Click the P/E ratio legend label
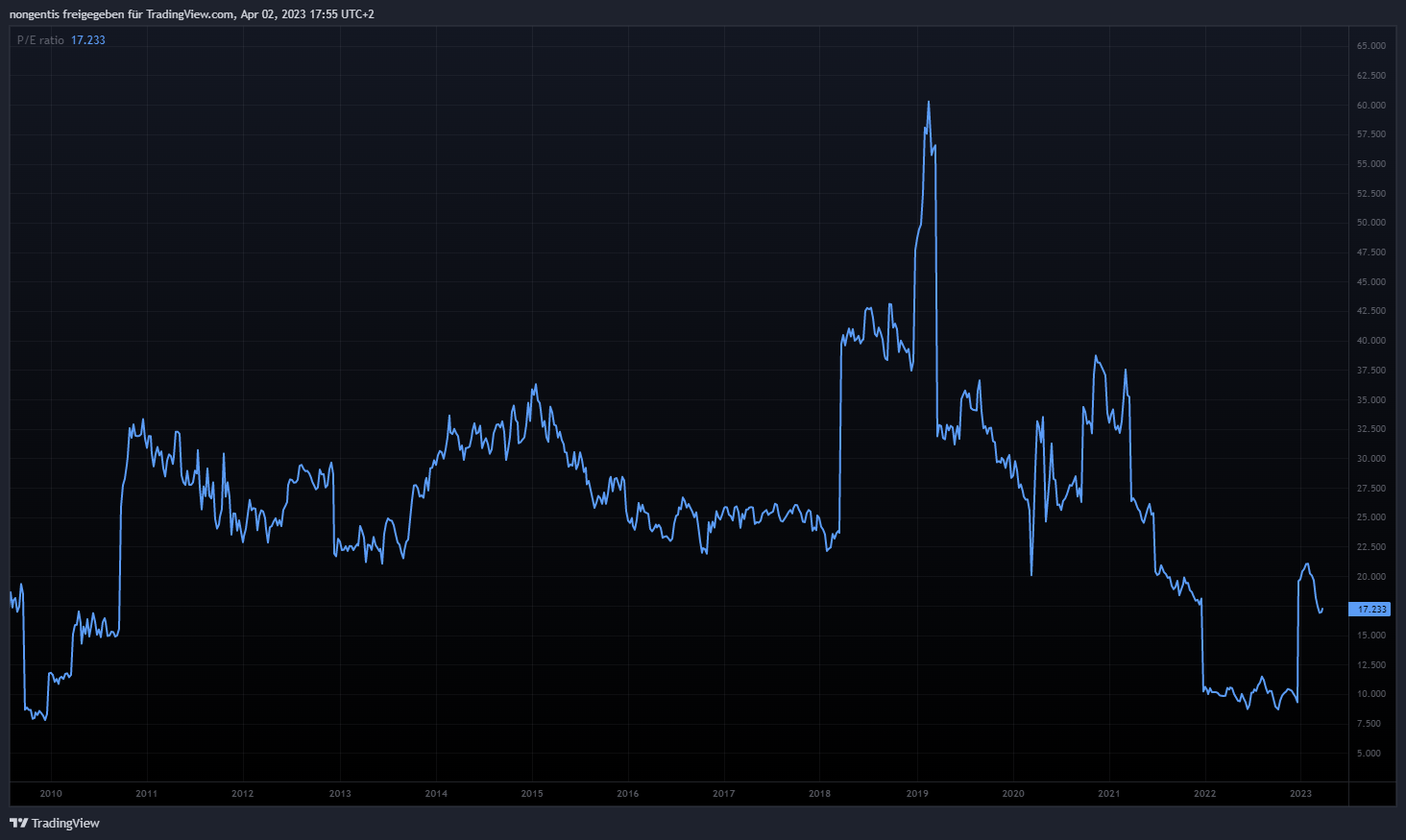This screenshot has width=1406, height=840. pos(40,40)
